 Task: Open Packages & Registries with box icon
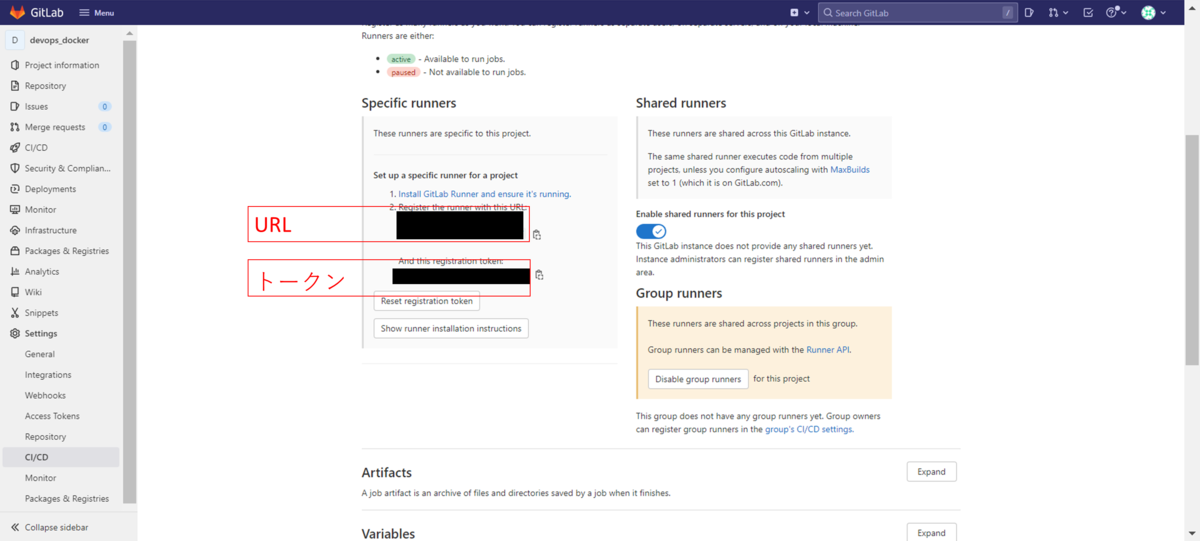click(66, 251)
